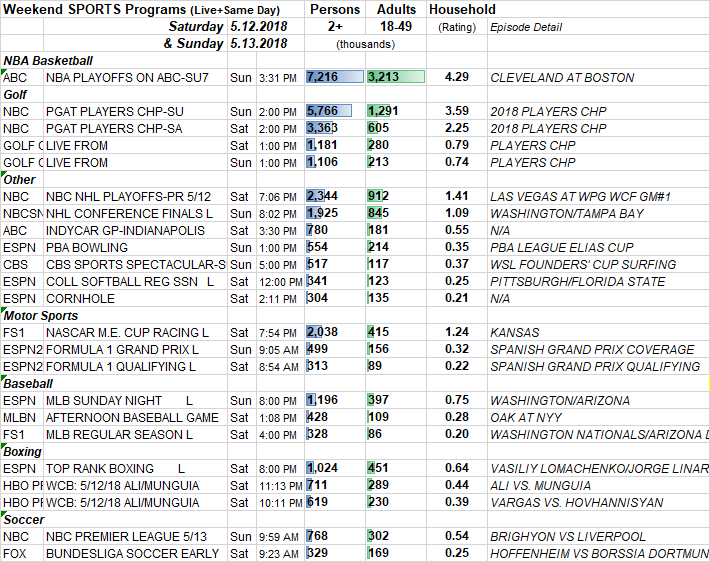The height and width of the screenshot is (562, 710).
Task: Click 'BUNDESLIGA SOCCER EARLY' program cell
Action: (x=133, y=553)
